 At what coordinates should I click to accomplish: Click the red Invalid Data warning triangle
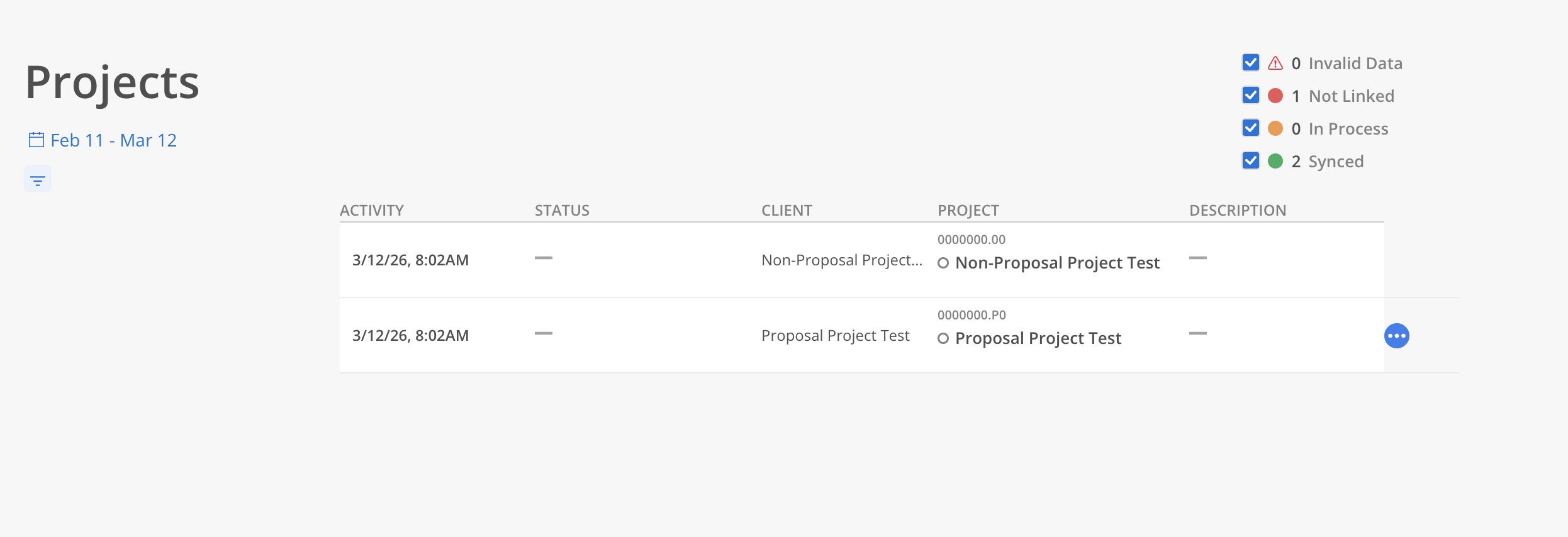(x=1275, y=63)
